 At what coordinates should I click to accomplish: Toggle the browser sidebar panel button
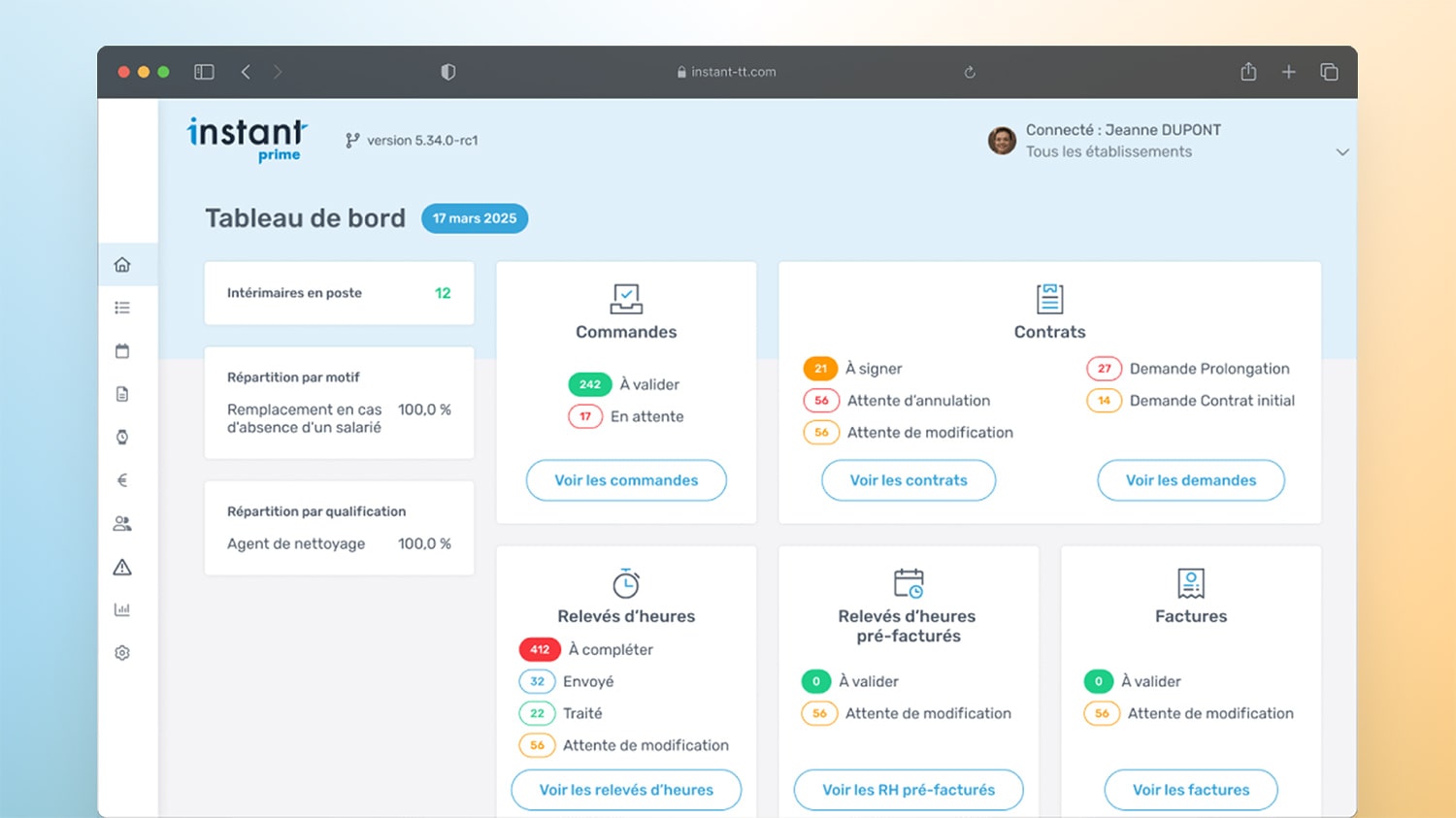204,72
